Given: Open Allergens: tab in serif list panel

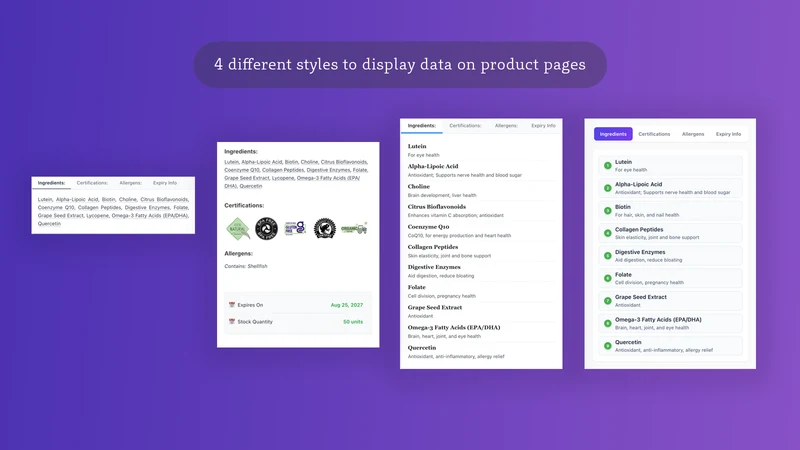Looking at the screenshot, I should coord(506,126).
